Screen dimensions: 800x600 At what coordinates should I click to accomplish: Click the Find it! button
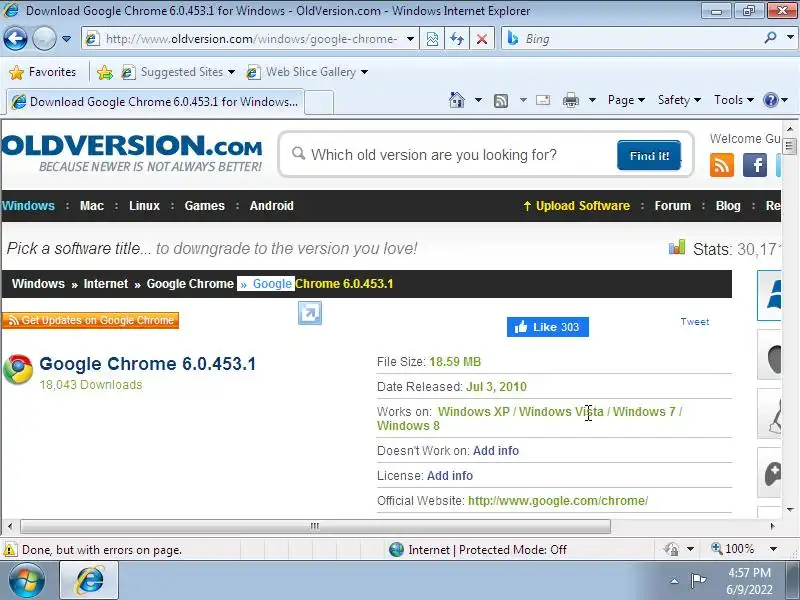[x=649, y=156]
